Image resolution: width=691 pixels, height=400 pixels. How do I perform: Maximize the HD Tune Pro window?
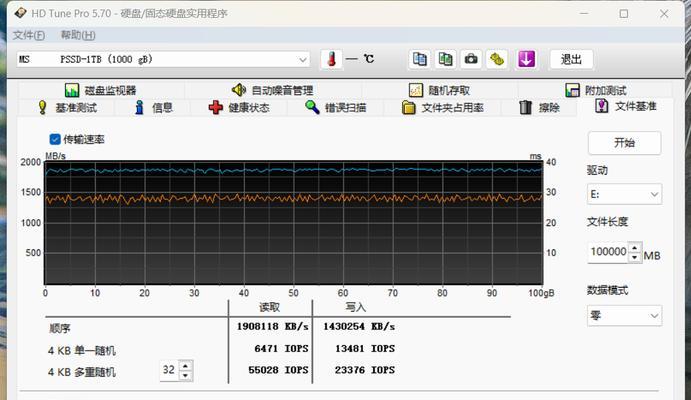coord(624,14)
